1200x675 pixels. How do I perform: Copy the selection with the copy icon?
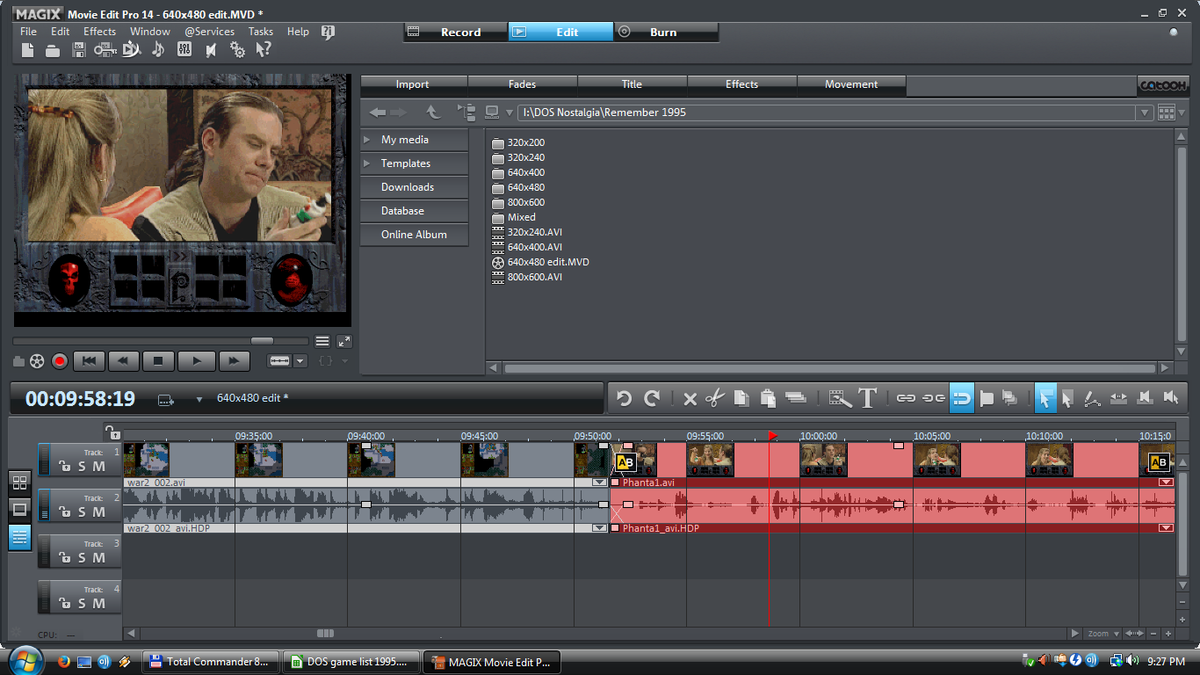tap(741, 398)
